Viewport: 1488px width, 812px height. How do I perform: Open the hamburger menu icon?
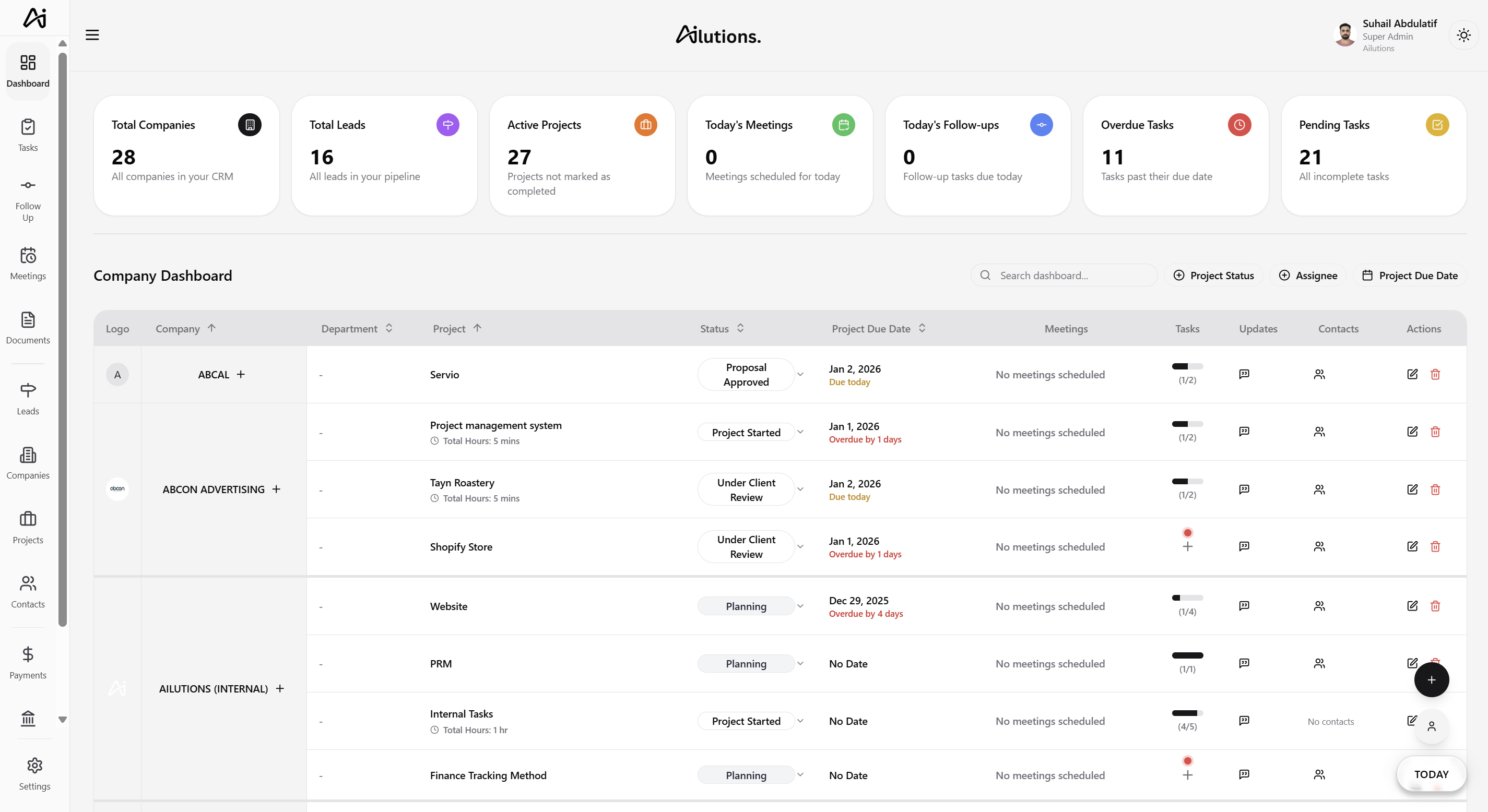click(x=92, y=34)
